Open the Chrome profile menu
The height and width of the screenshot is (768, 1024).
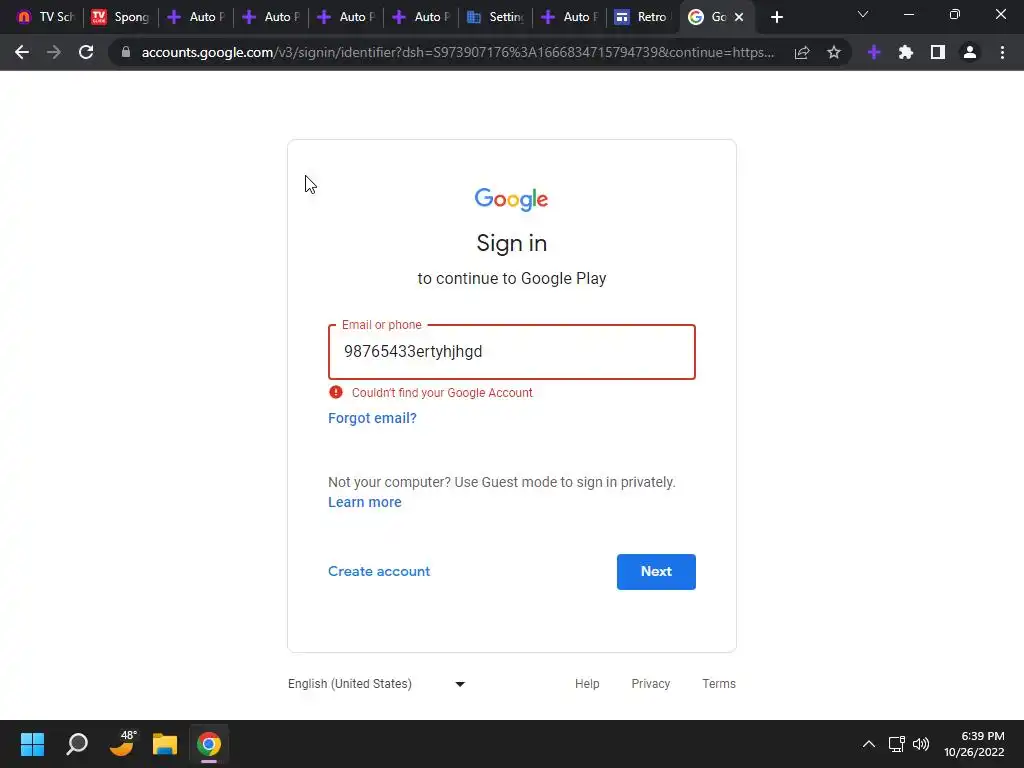click(970, 52)
